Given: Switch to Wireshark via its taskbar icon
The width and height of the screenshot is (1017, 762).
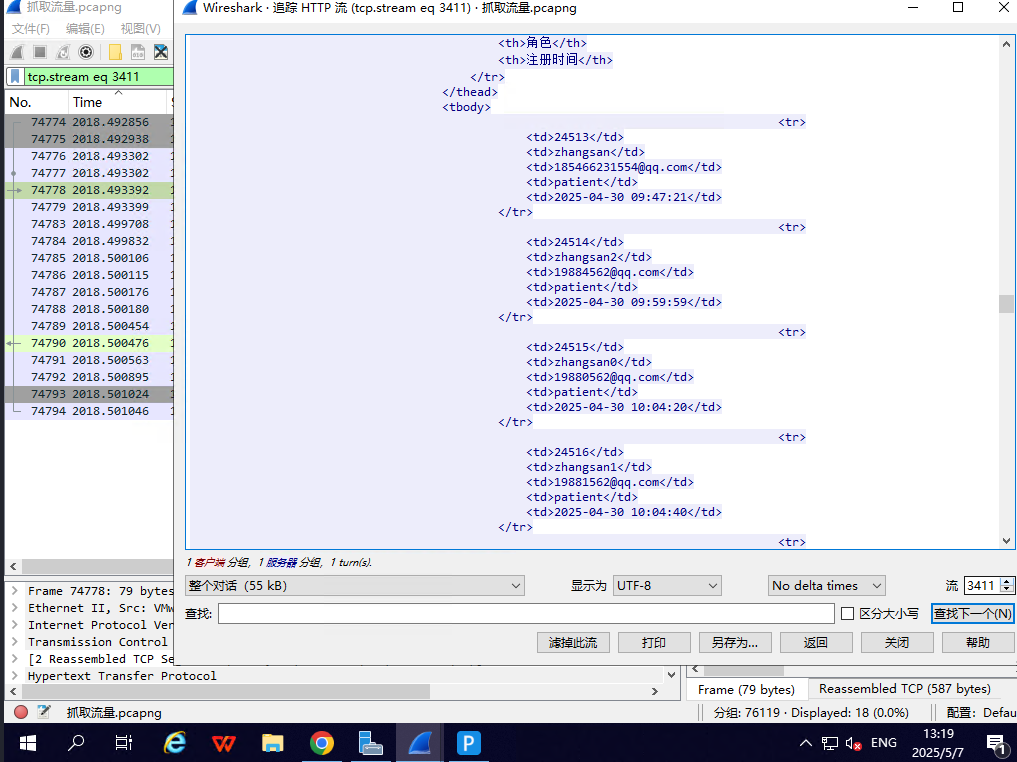Looking at the screenshot, I should (420, 743).
